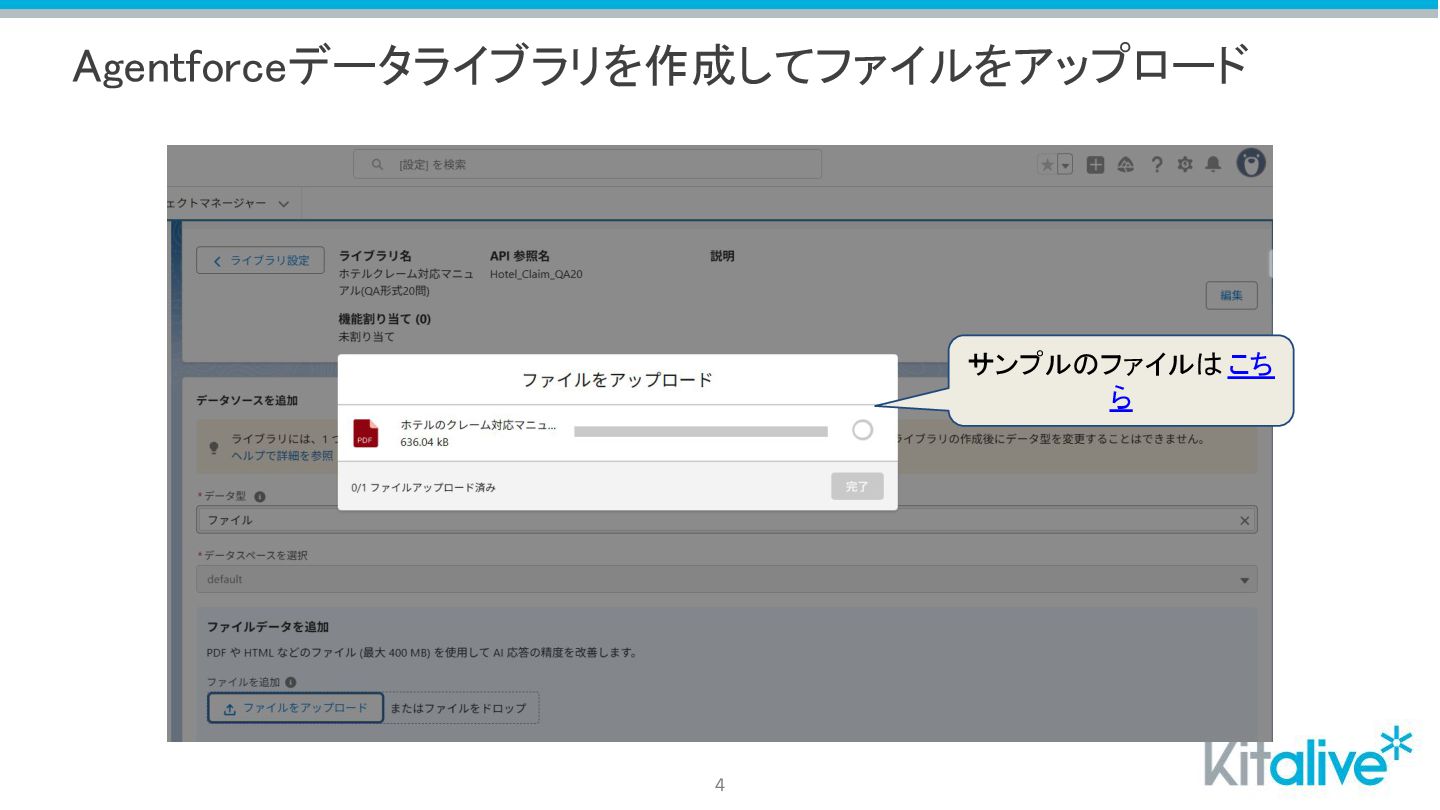Open the user profile avatar
Image resolution: width=1440 pixels, height=810 pixels.
1251,163
